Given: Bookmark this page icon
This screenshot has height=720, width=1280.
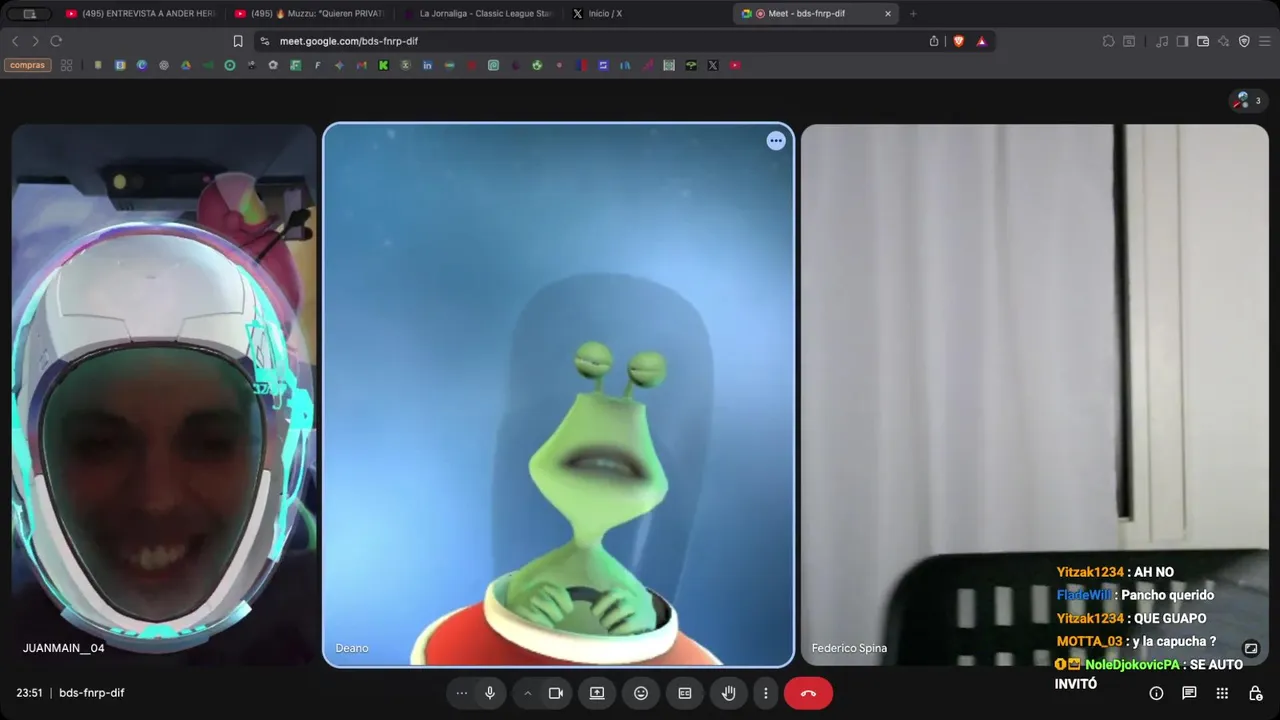Looking at the screenshot, I should (x=238, y=41).
